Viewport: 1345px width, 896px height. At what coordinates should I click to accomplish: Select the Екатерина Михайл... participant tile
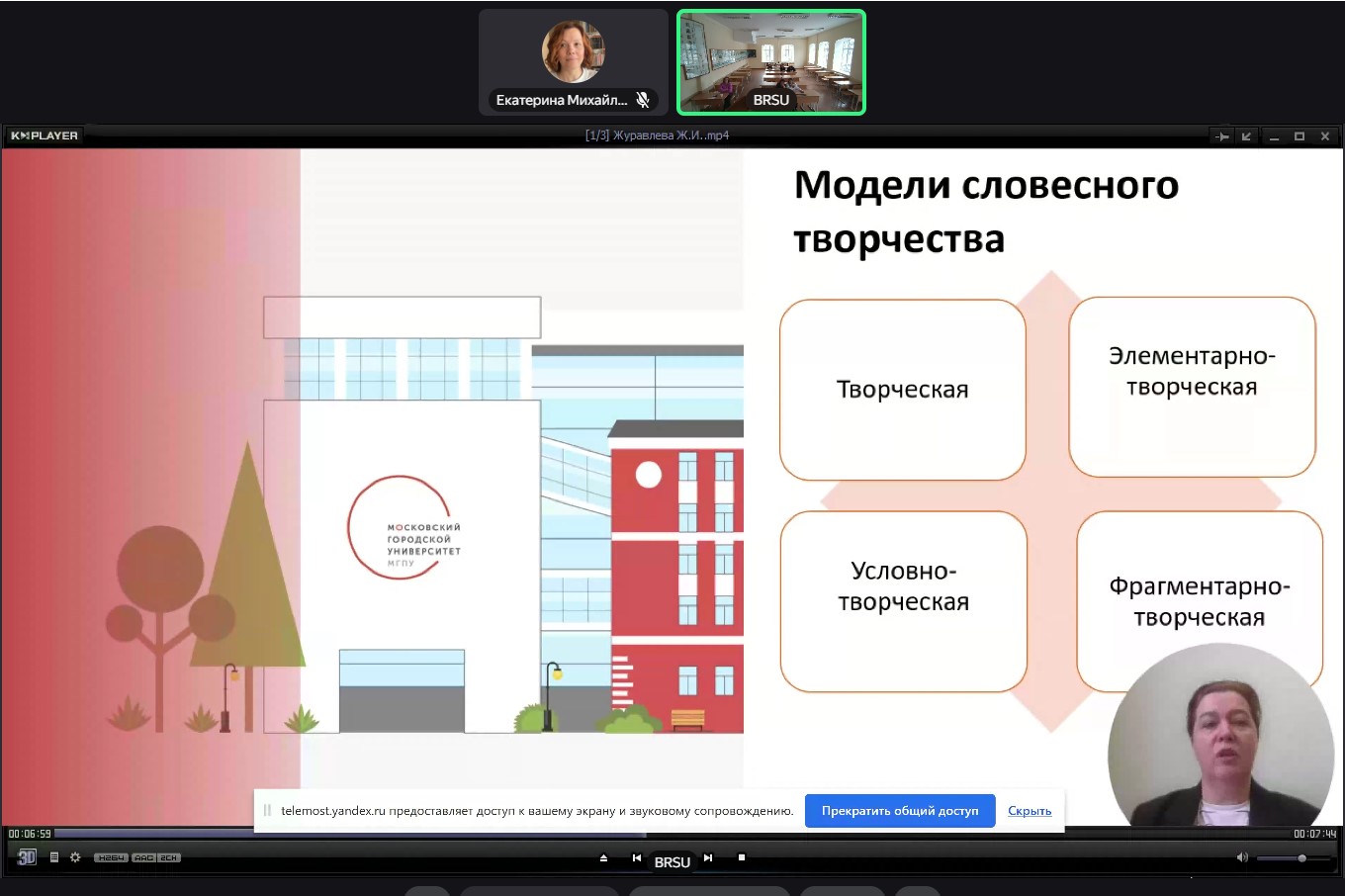point(573,61)
